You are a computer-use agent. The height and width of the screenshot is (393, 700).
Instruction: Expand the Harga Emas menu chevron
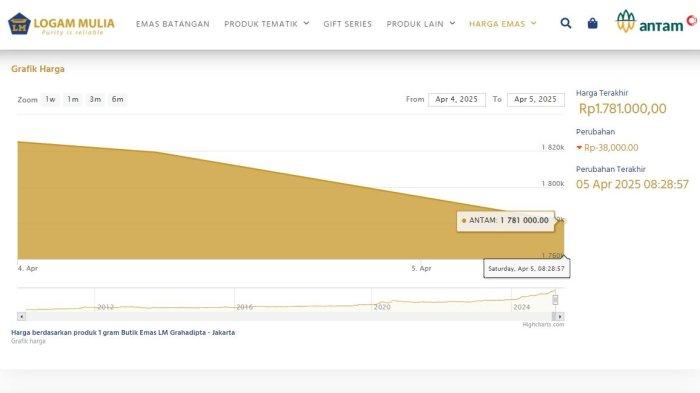coord(533,23)
